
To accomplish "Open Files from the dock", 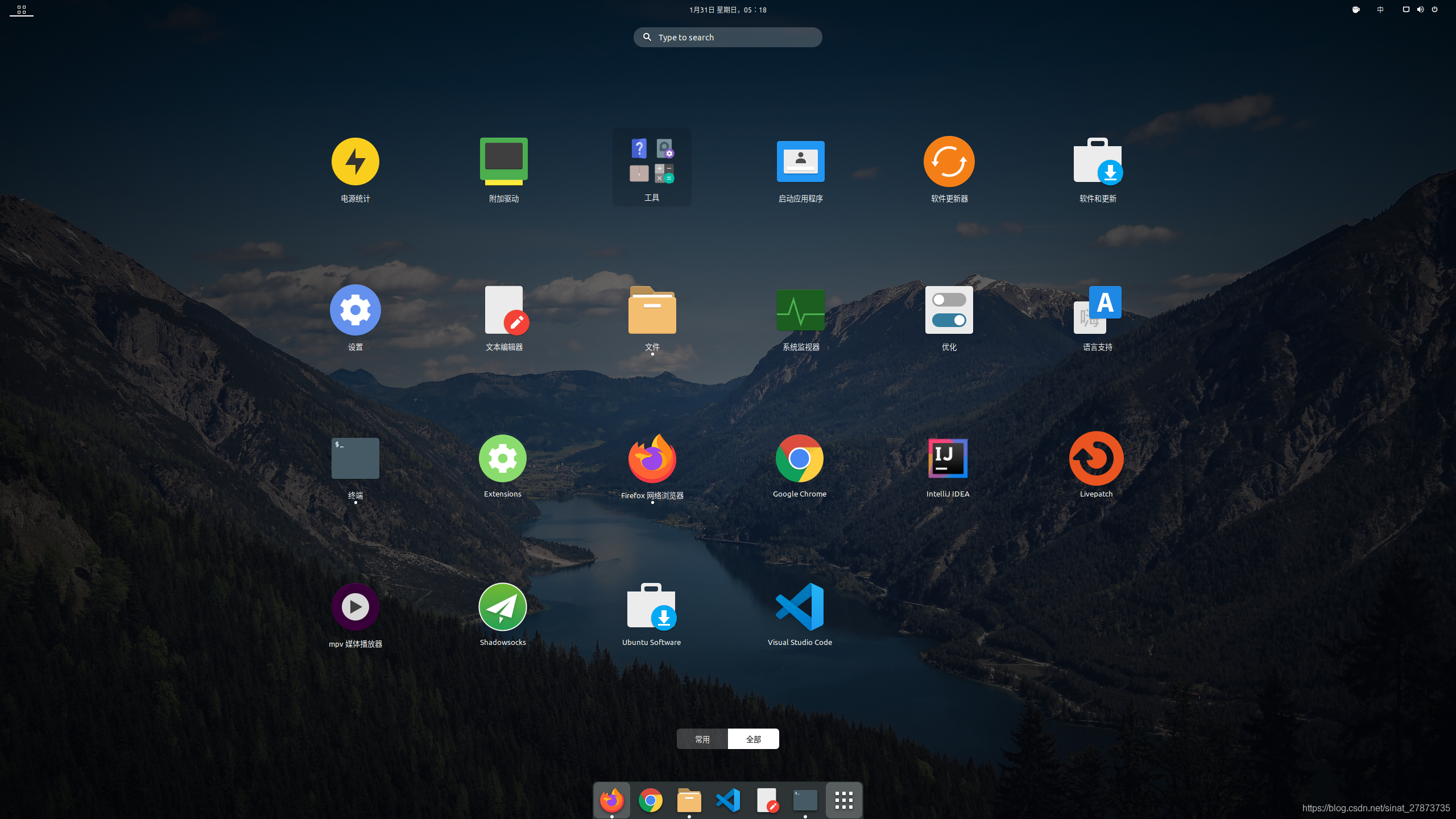I will 689,800.
